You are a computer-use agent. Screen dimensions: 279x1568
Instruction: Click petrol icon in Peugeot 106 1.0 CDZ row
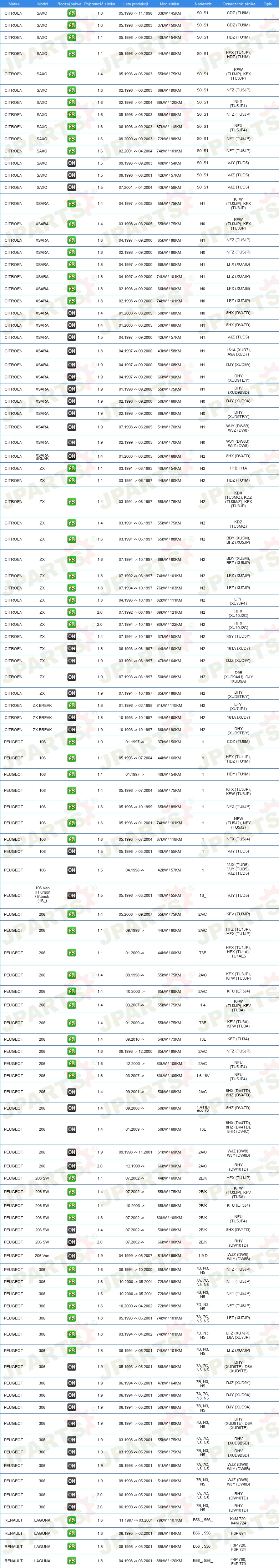pos(72,742)
